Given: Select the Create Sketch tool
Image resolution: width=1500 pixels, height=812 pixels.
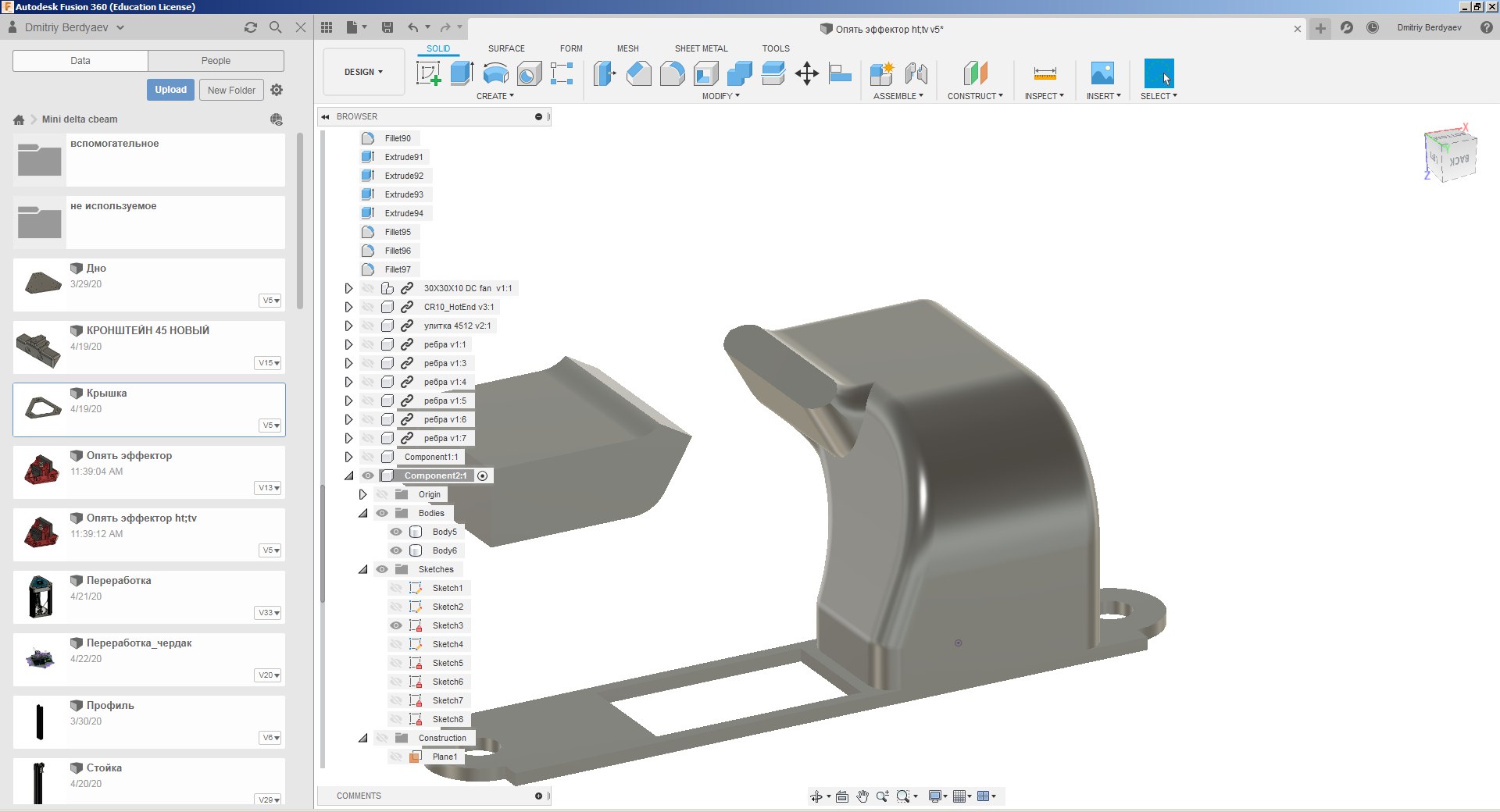Looking at the screenshot, I should (428, 73).
